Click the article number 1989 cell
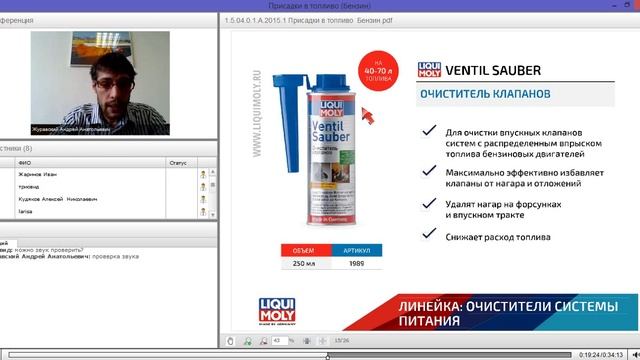640x360 pixels. (356, 264)
